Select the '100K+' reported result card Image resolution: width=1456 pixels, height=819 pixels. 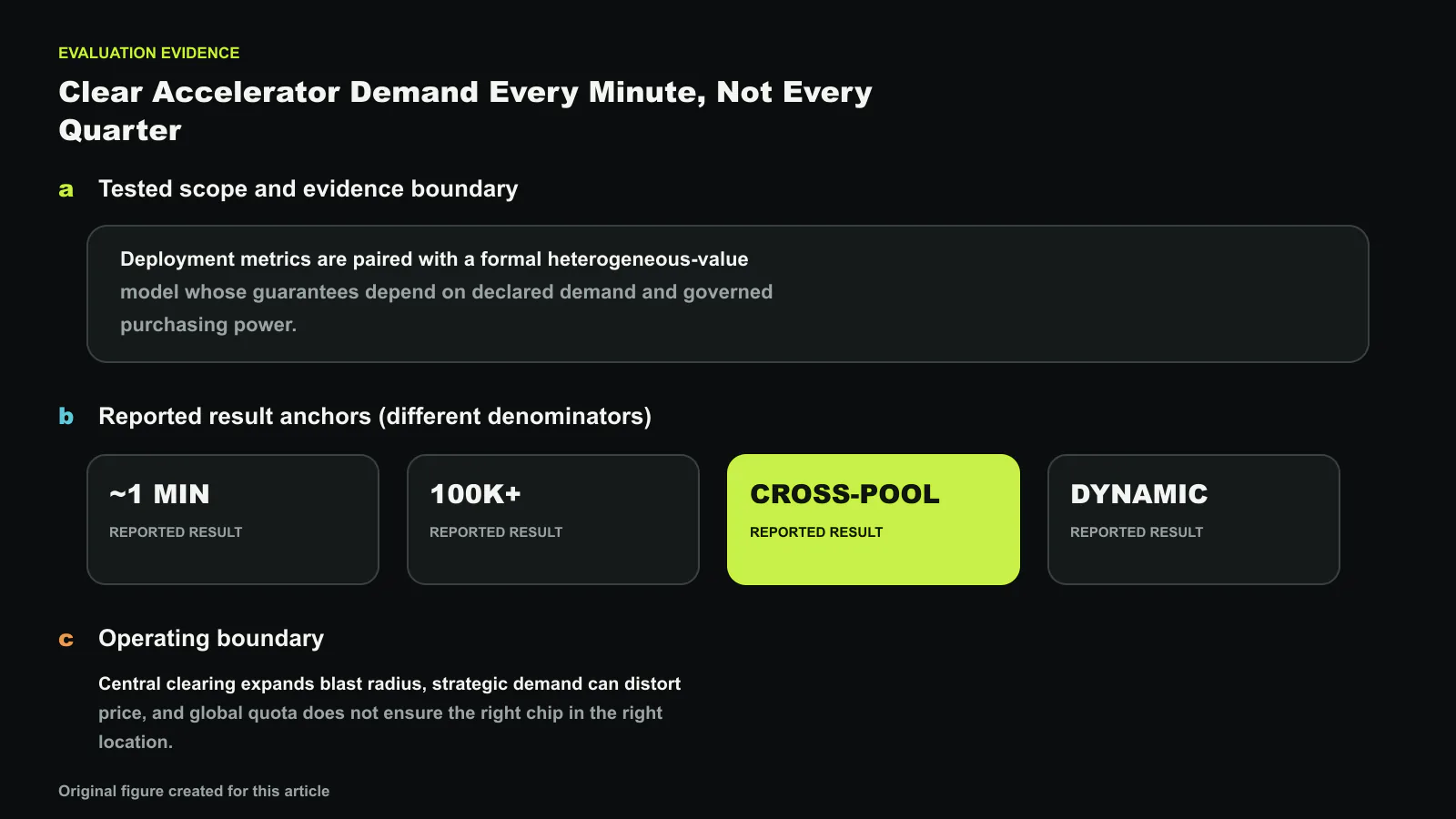coord(553,520)
